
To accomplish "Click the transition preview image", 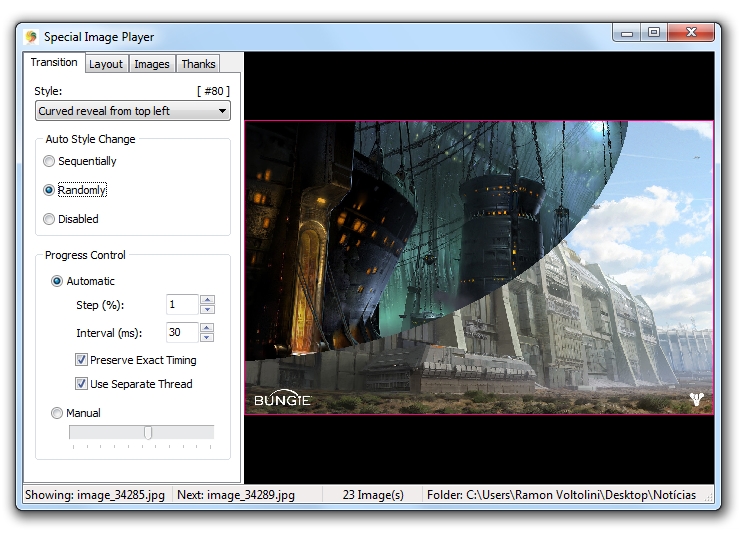I will [x=479, y=268].
